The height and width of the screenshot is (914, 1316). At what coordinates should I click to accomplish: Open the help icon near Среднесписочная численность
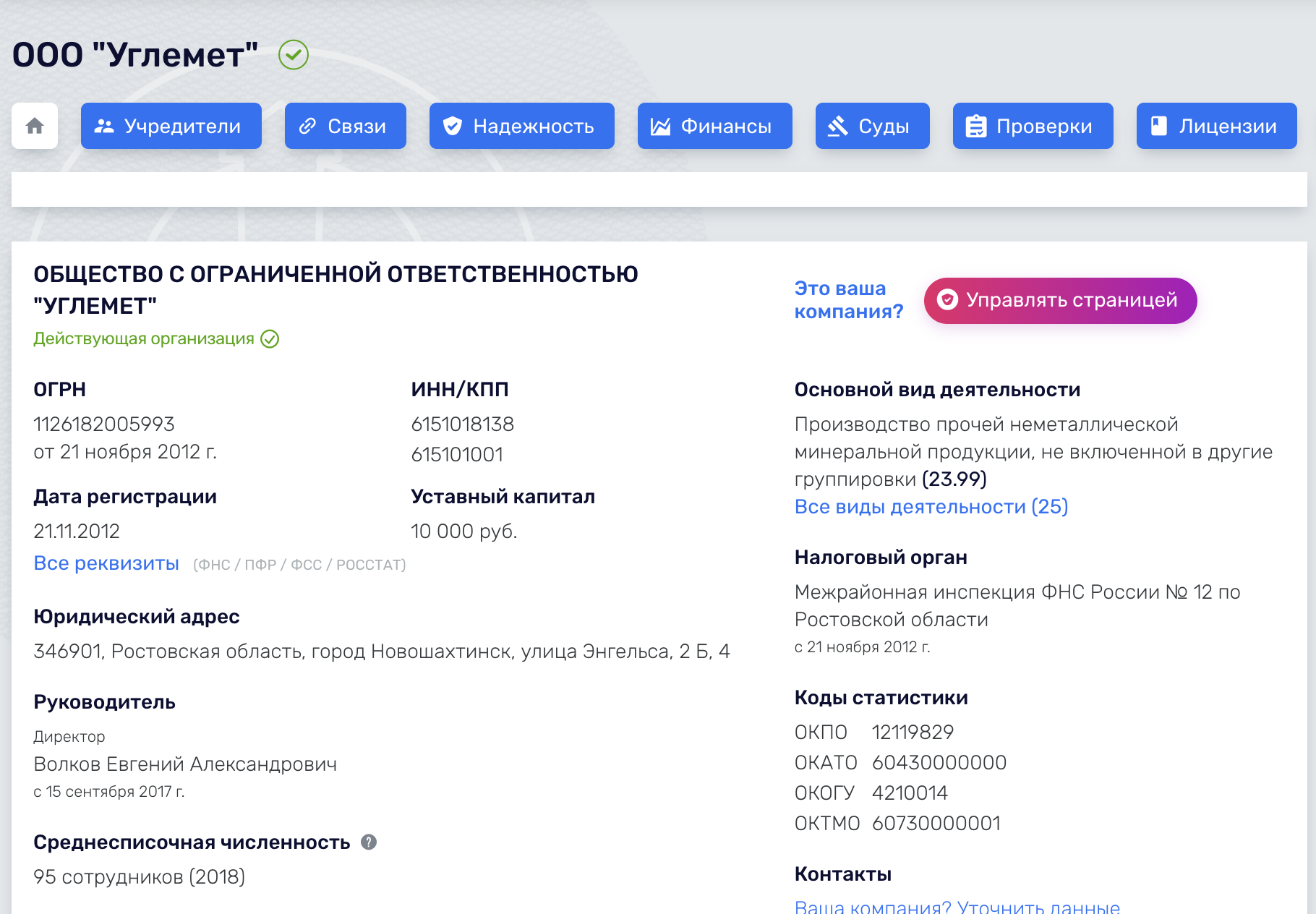pyautogui.click(x=369, y=842)
